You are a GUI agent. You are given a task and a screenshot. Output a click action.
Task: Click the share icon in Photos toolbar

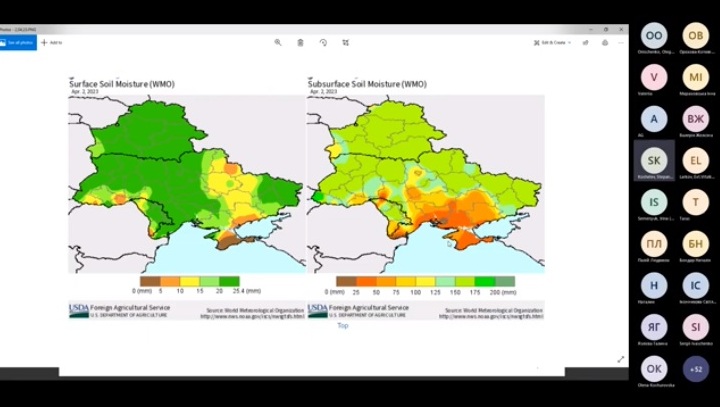pyautogui.click(x=585, y=43)
